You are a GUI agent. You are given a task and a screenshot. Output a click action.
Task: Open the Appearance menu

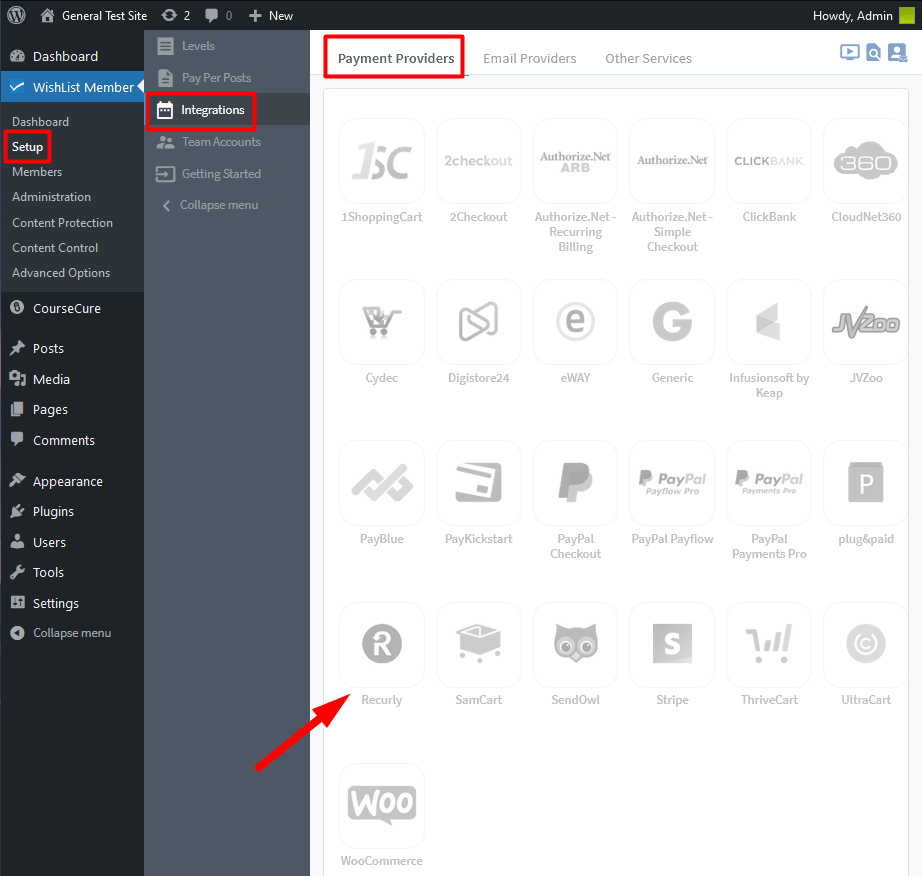(72, 481)
